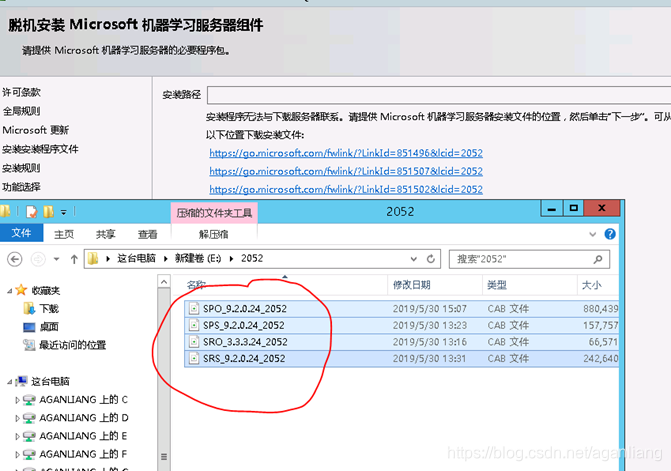
Task: Open 最近访问的位置 in navigation pane
Action: (65, 345)
